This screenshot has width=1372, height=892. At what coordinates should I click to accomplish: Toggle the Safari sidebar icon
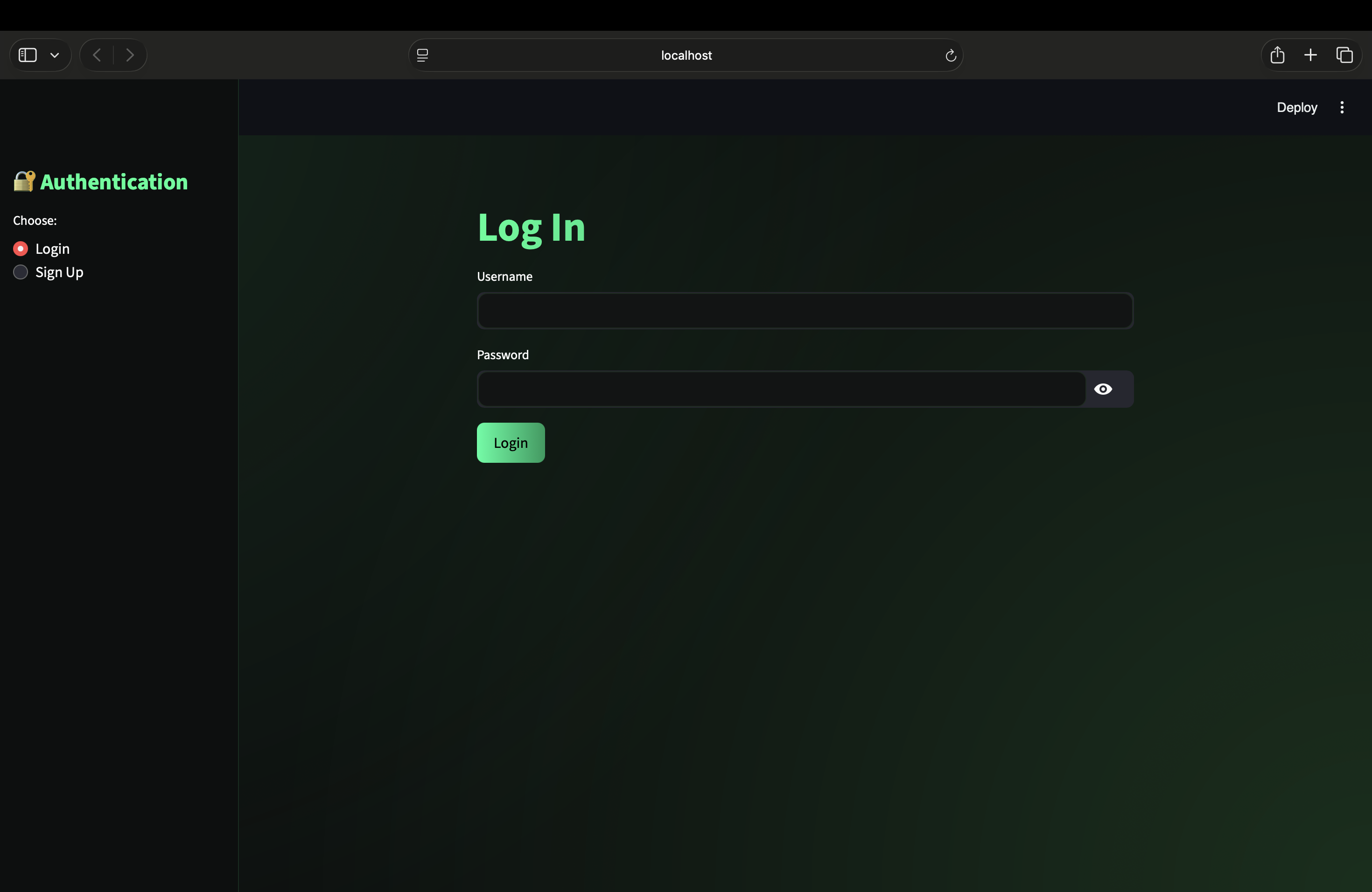pos(28,56)
